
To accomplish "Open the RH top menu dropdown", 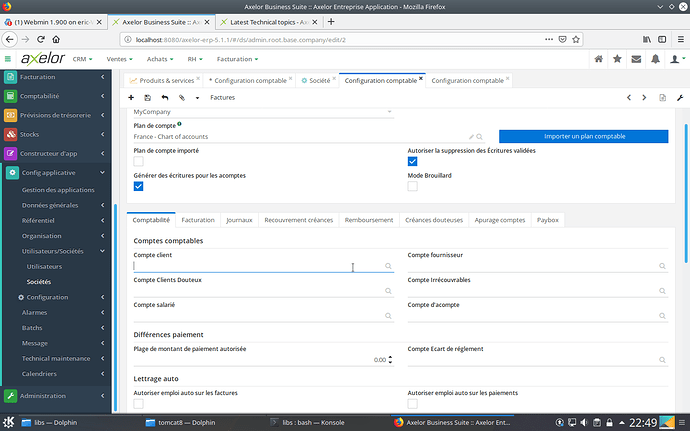I will tap(195, 59).
